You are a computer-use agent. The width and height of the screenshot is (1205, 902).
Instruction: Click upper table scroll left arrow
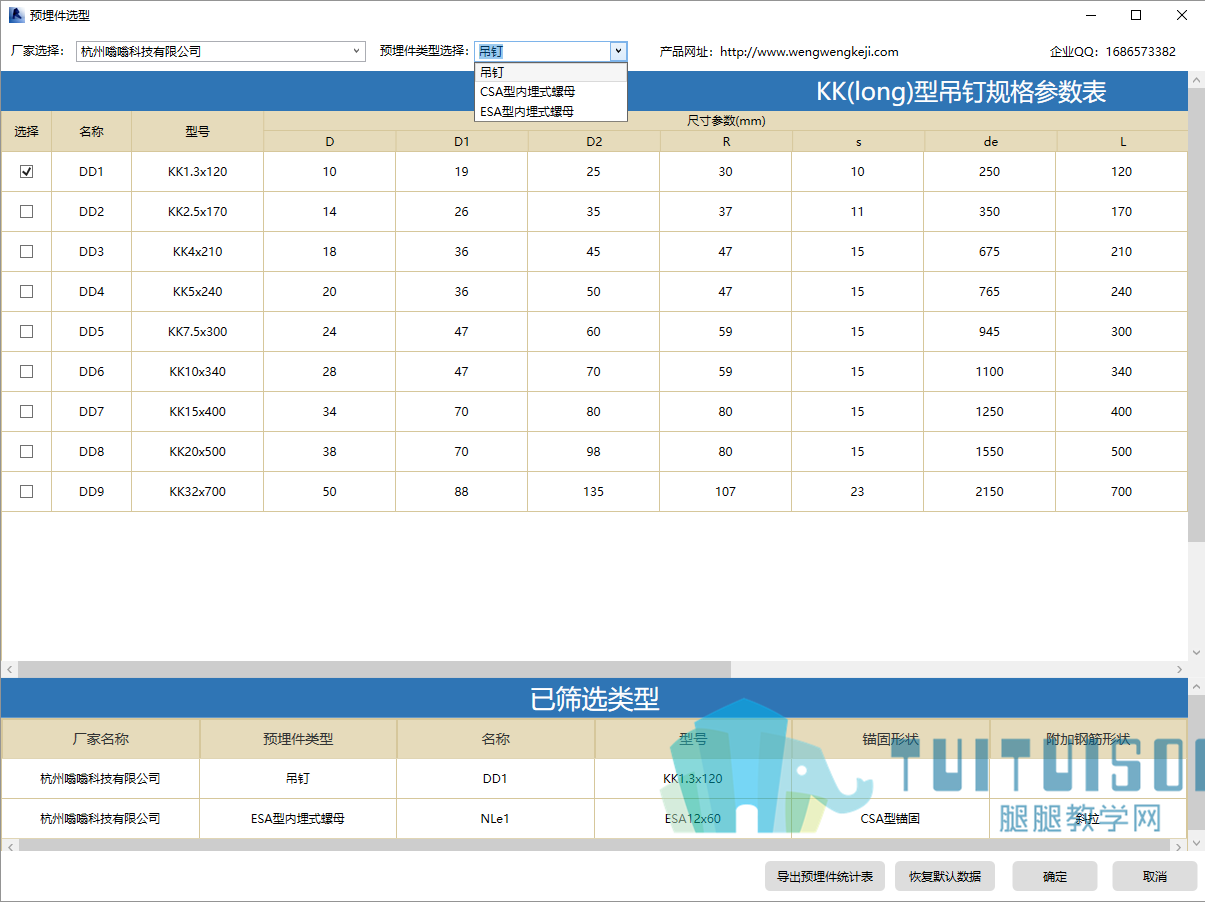point(9,669)
